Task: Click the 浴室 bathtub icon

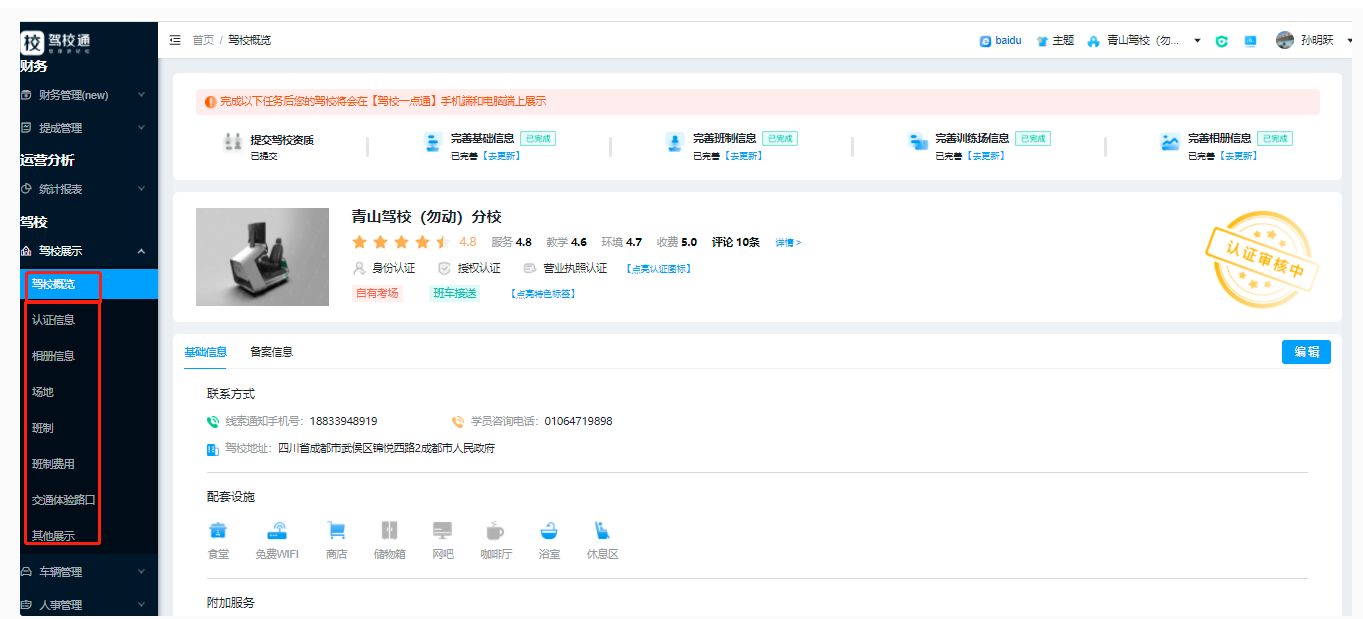Action: 549,530
